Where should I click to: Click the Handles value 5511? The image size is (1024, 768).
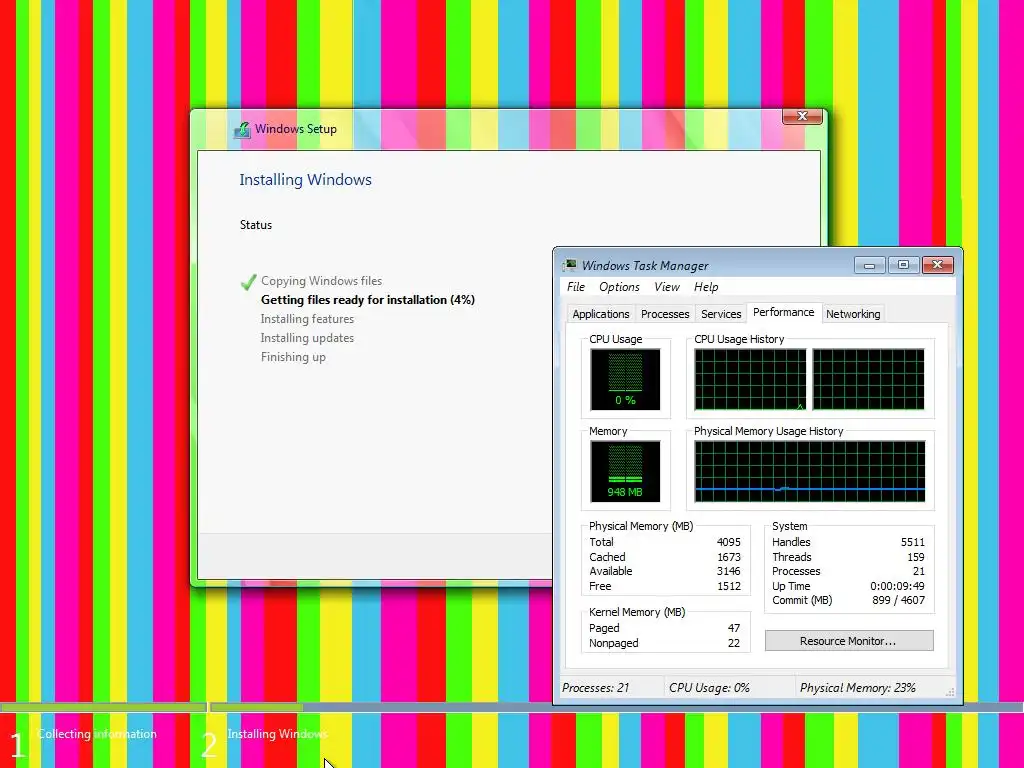[x=912, y=542]
